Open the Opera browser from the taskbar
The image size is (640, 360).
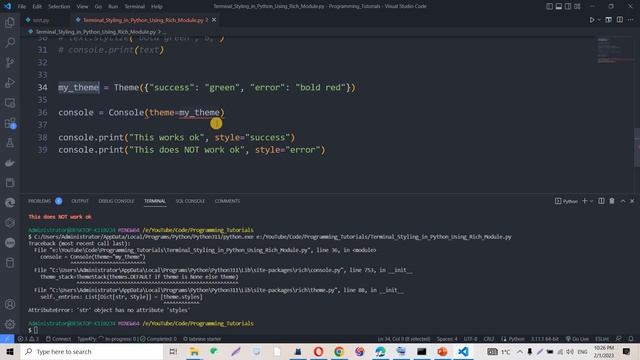318,351
